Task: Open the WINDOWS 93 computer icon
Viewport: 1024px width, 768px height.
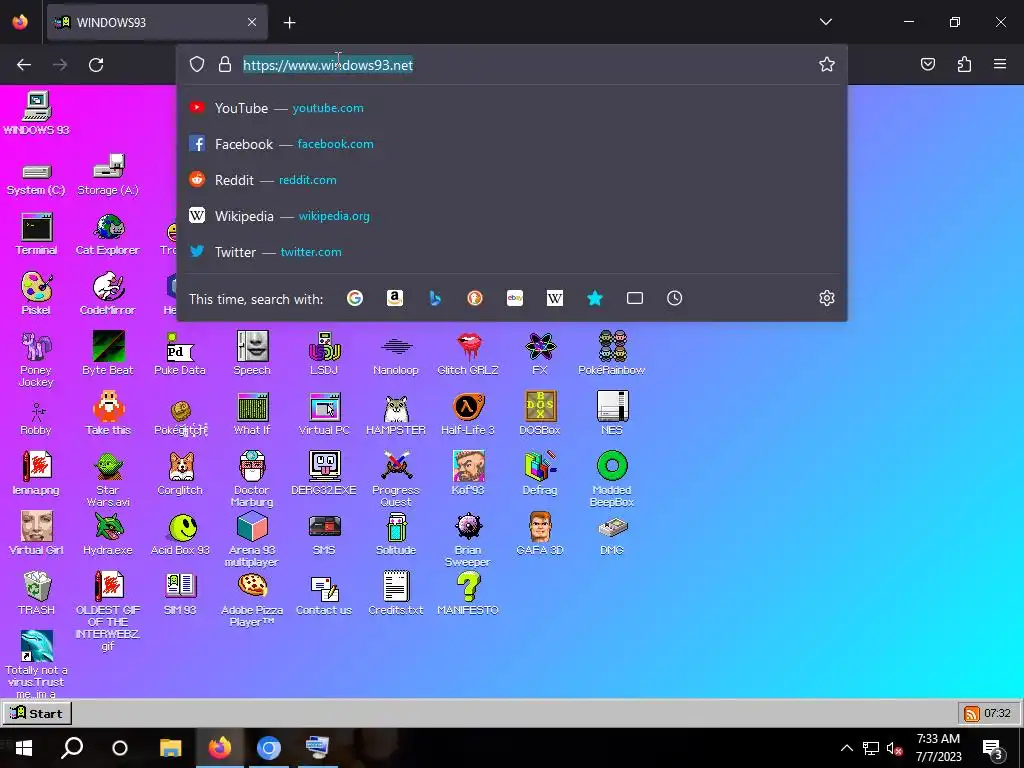Action: (x=37, y=107)
